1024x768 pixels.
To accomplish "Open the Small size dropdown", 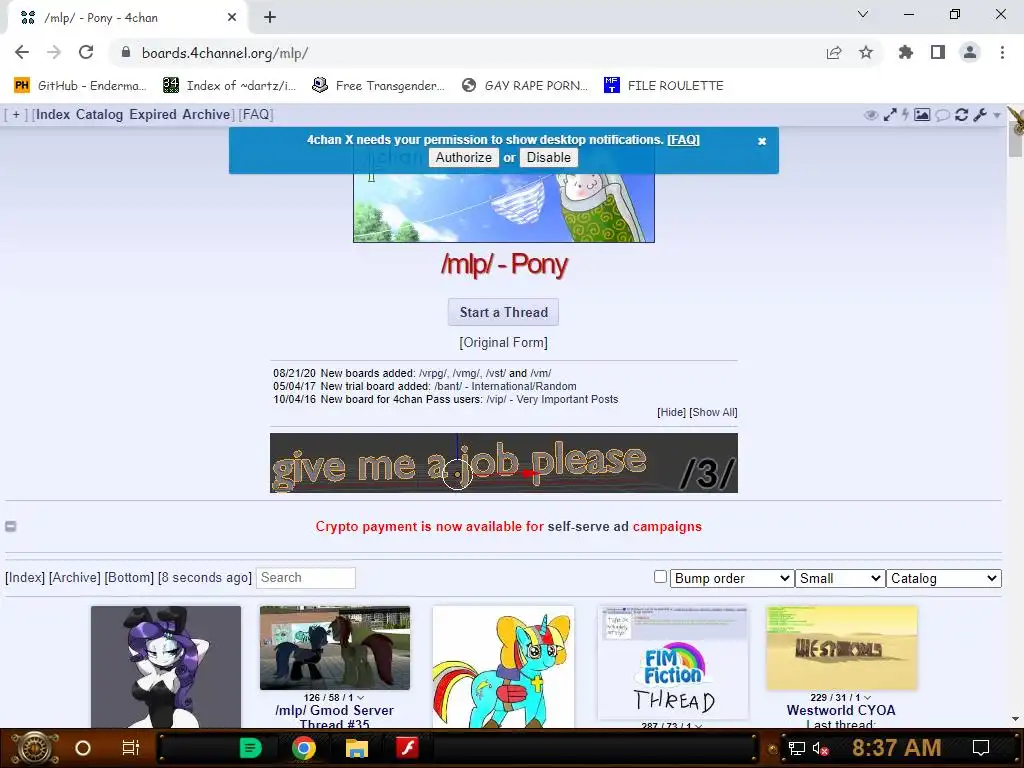I will (x=840, y=579).
